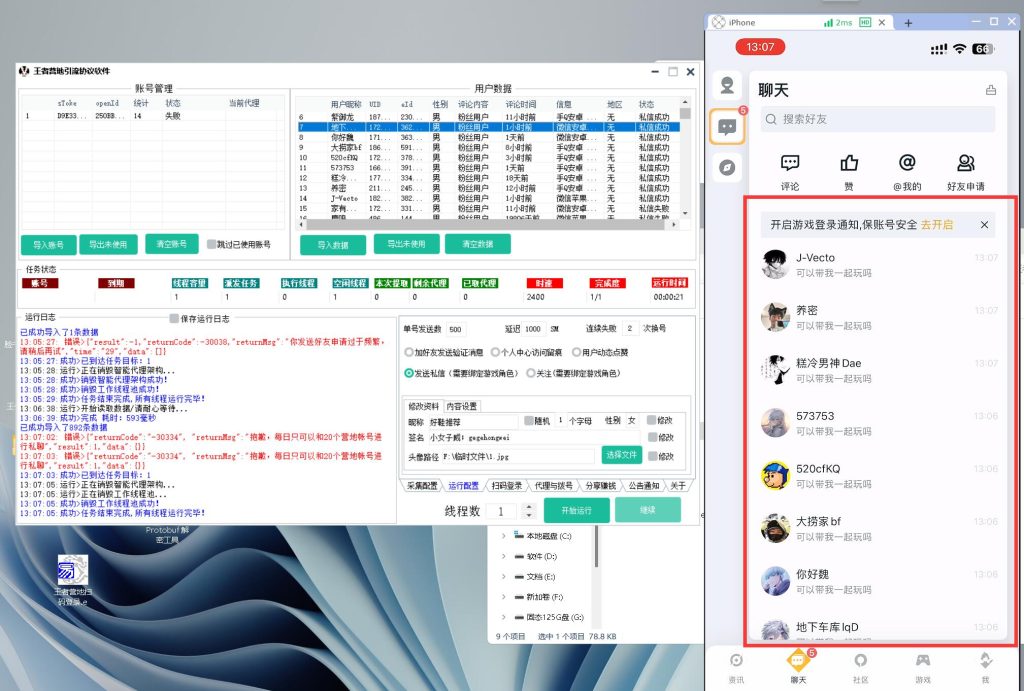Image resolution: width=1024 pixels, height=691 pixels.
Task: View 好友申请 friend requests
Action: coord(966,170)
